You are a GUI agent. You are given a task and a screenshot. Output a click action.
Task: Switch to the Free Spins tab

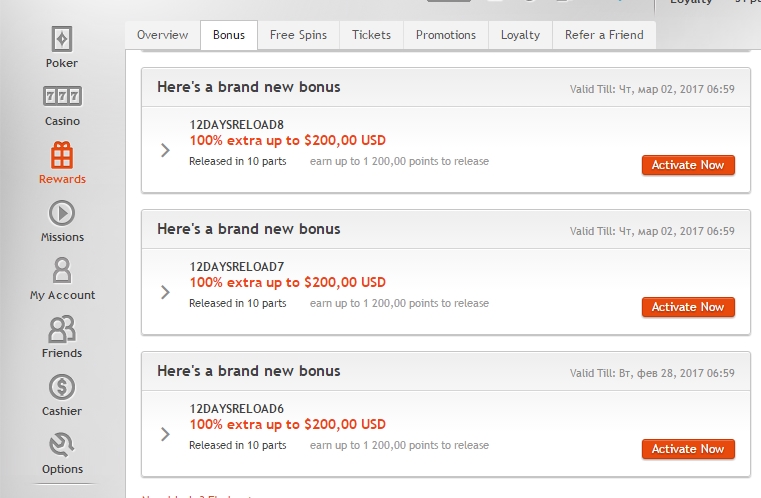pyautogui.click(x=298, y=35)
